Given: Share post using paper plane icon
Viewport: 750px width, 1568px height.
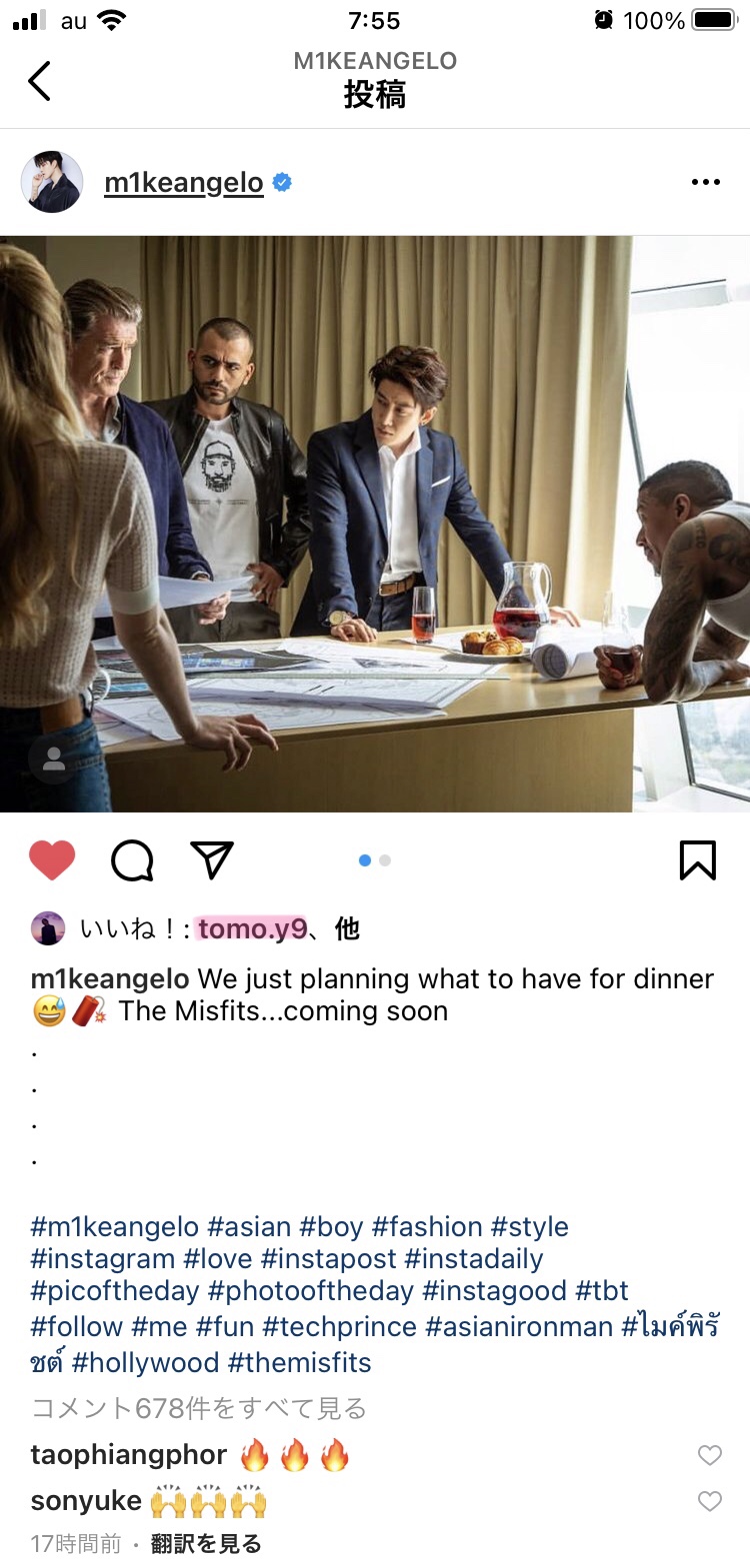Looking at the screenshot, I should pos(211,860).
